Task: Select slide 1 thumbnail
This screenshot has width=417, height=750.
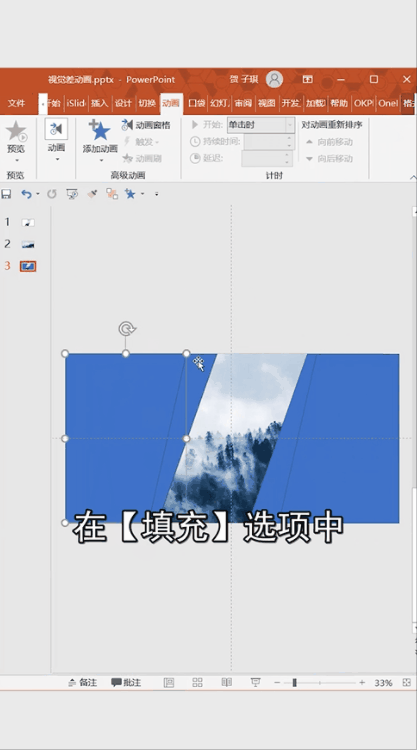Action: coord(28,222)
